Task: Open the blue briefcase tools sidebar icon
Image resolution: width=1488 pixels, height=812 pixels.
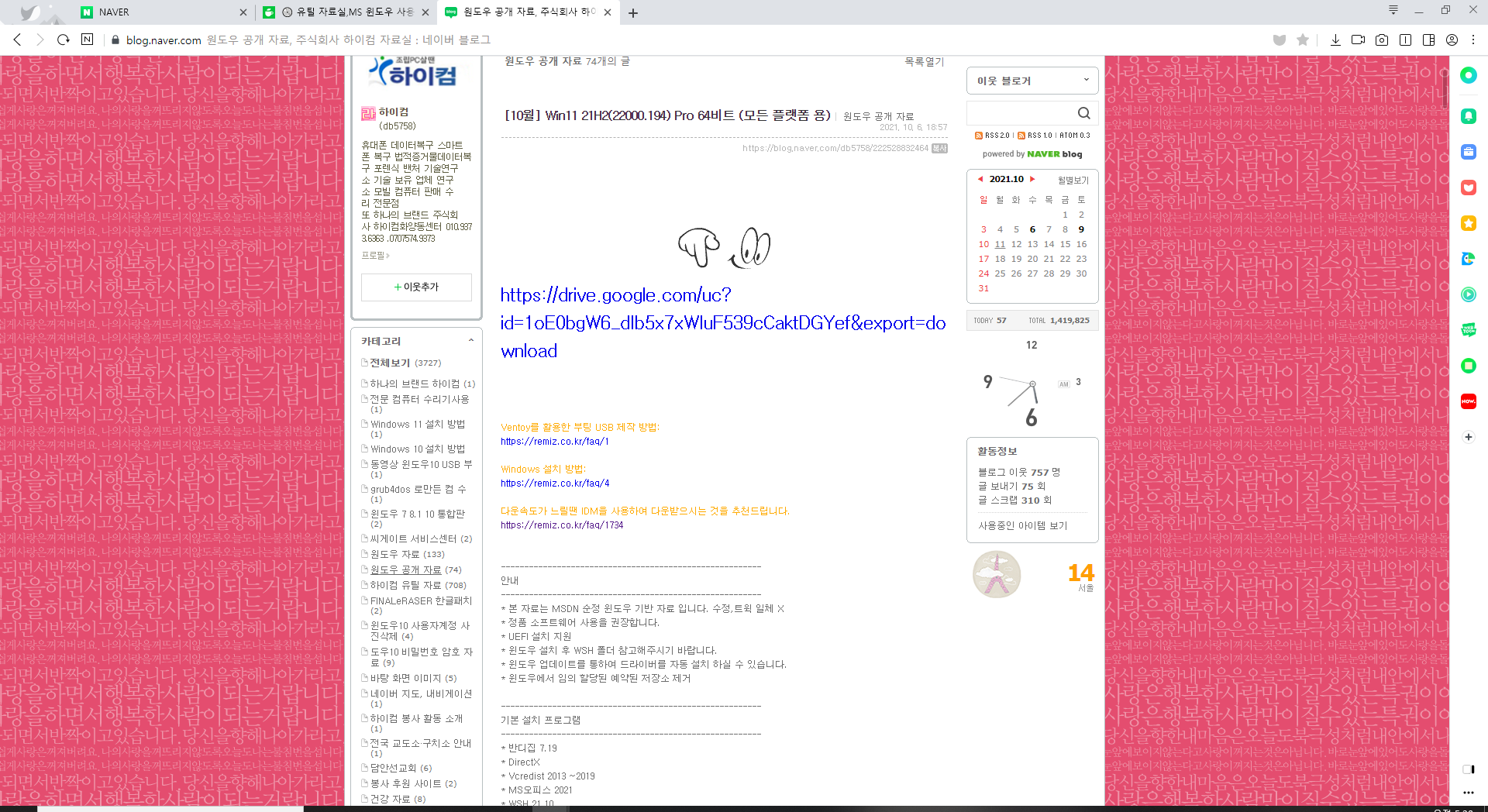Action: pyautogui.click(x=1468, y=152)
